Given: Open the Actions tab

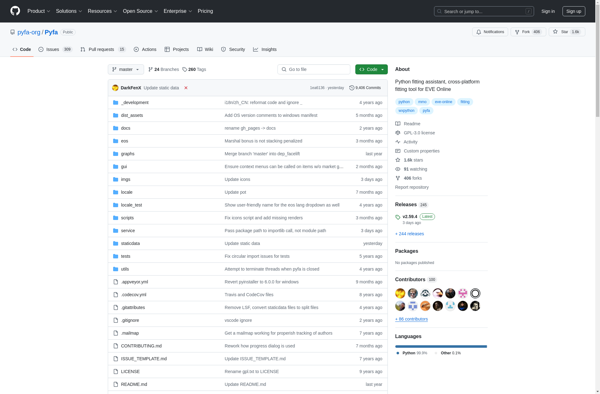Looking at the screenshot, I should [145, 49].
